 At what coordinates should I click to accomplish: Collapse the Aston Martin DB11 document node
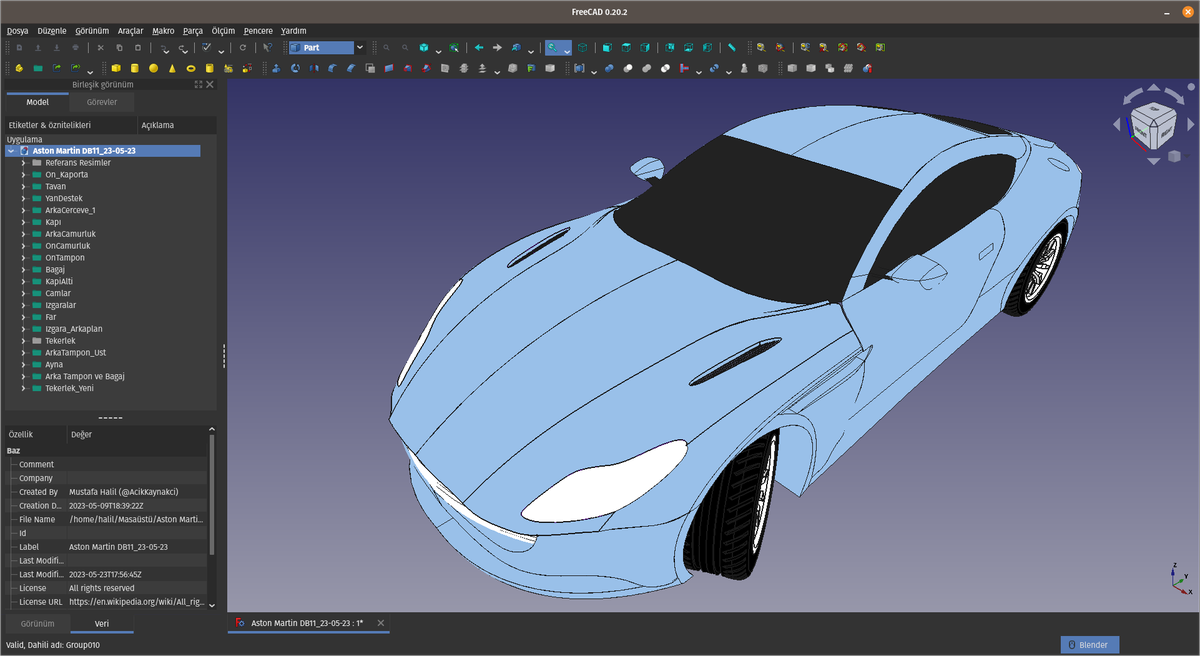point(10,151)
